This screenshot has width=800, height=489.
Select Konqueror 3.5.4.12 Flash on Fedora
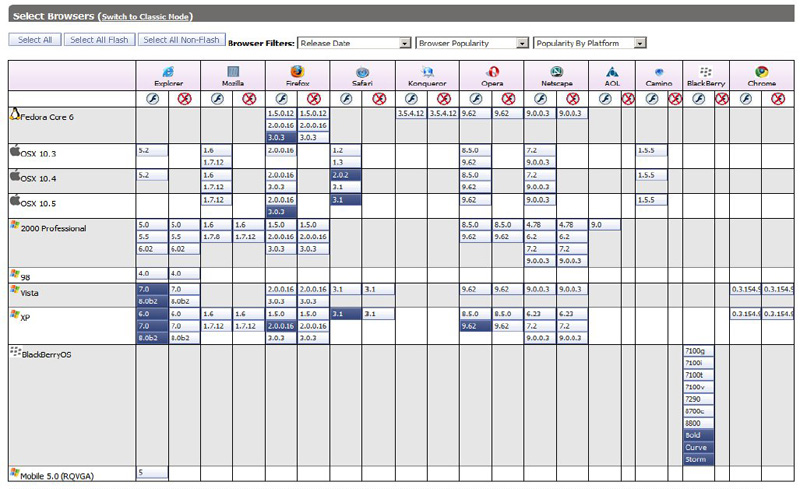click(411, 113)
